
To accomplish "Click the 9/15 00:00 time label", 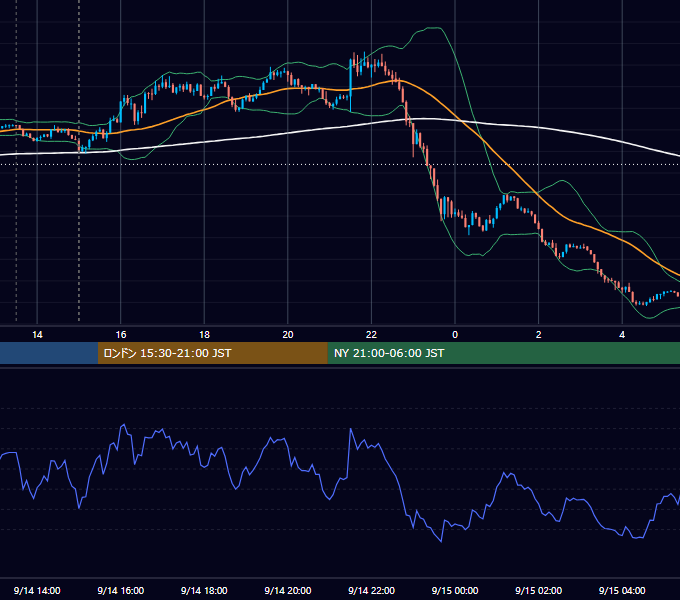I will [x=455, y=590].
